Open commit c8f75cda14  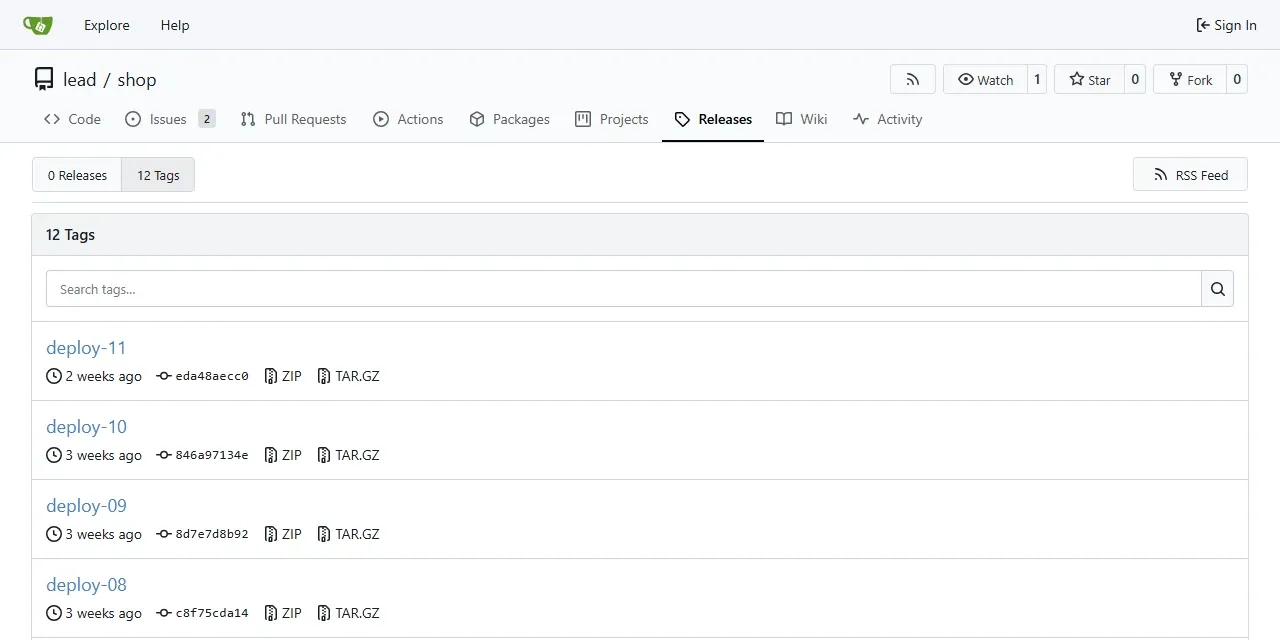click(202, 613)
